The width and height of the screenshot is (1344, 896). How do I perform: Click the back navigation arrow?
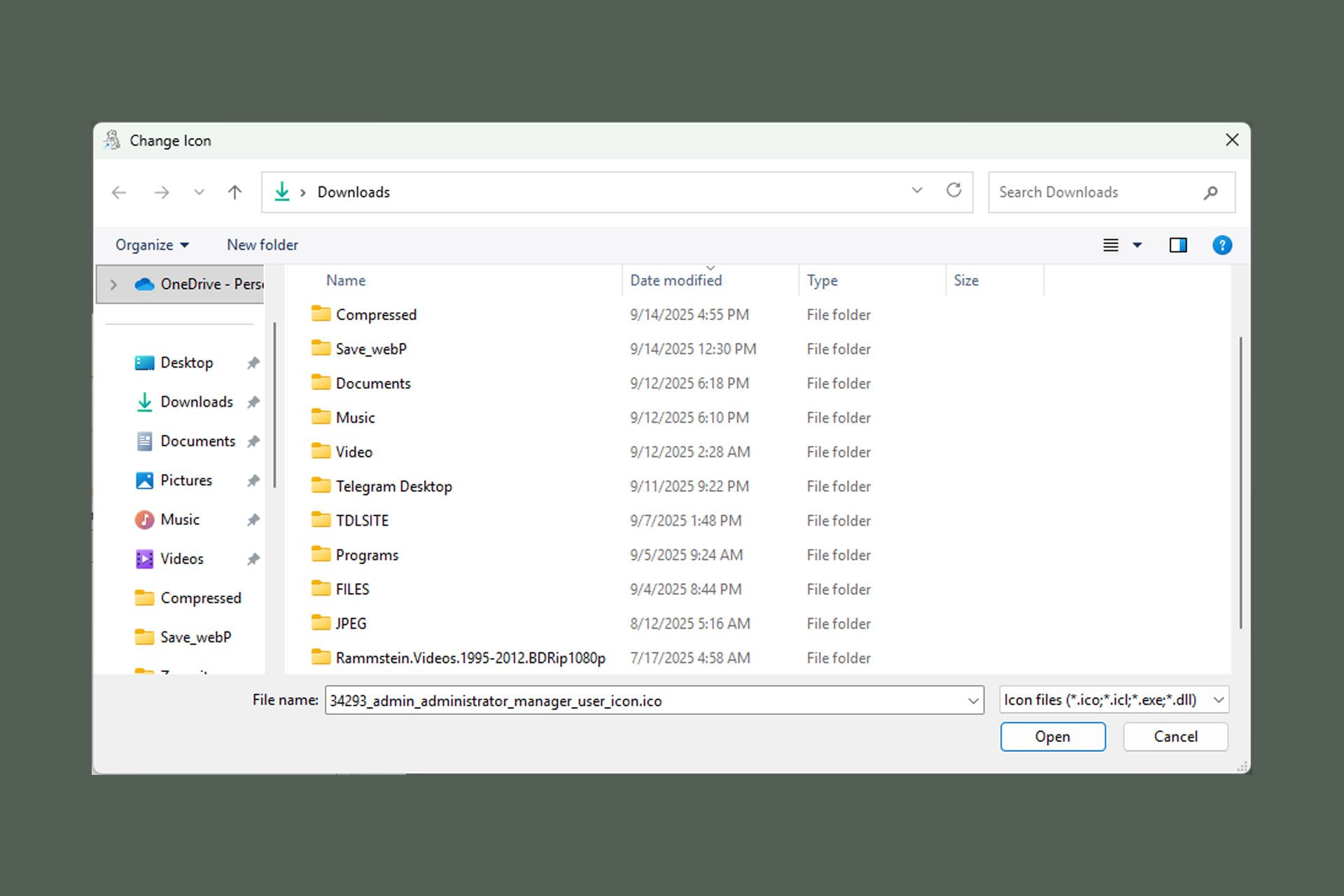tap(119, 192)
